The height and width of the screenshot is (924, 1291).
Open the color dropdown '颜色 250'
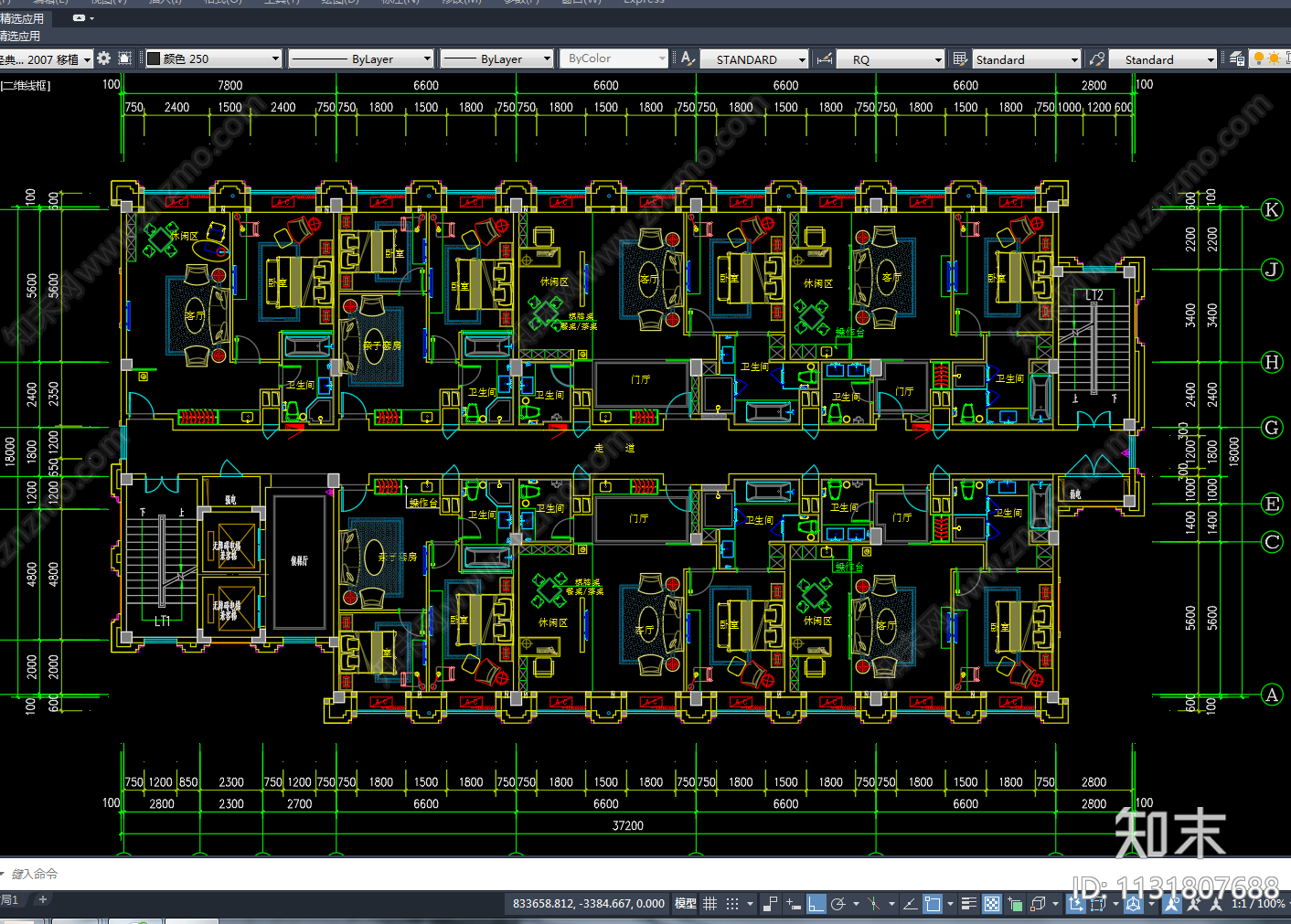point(213,58)
